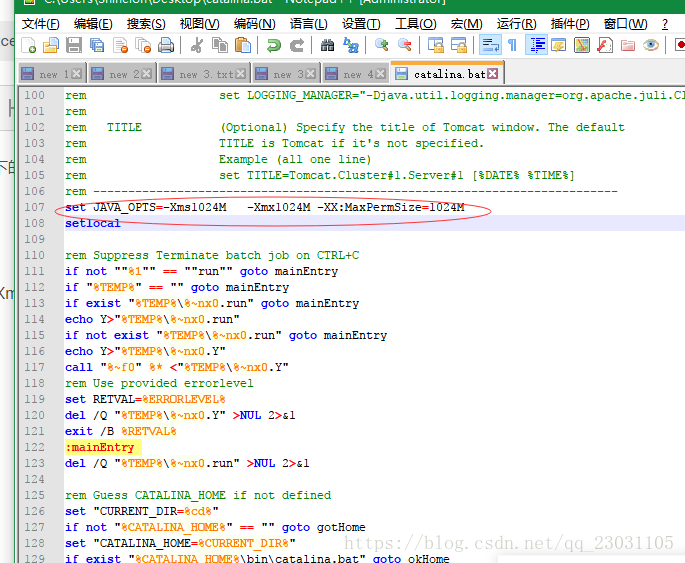
Task: Switch to the new 4 tab
Action: tap(355, 74)
